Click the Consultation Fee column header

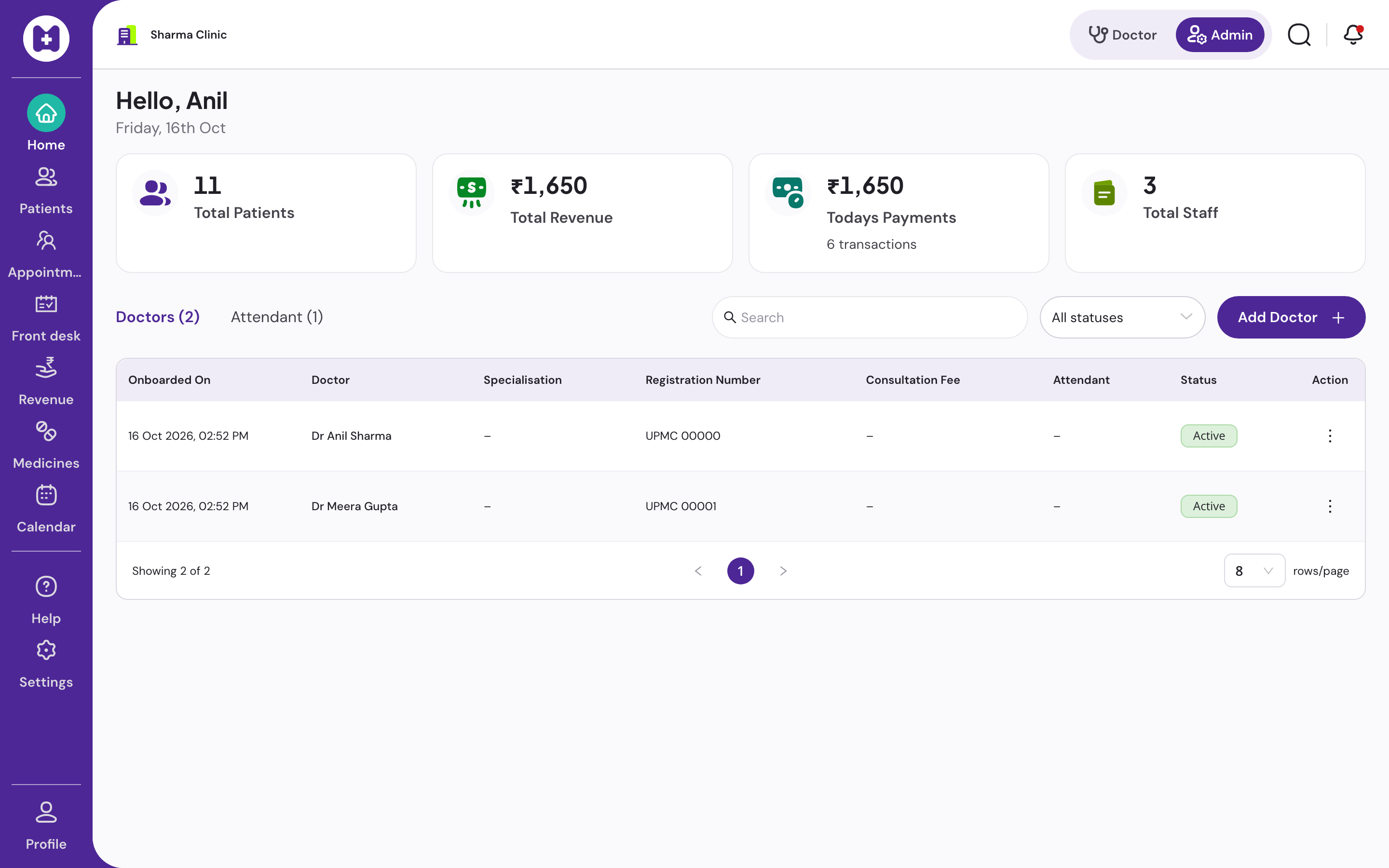[x=912, y=380]
